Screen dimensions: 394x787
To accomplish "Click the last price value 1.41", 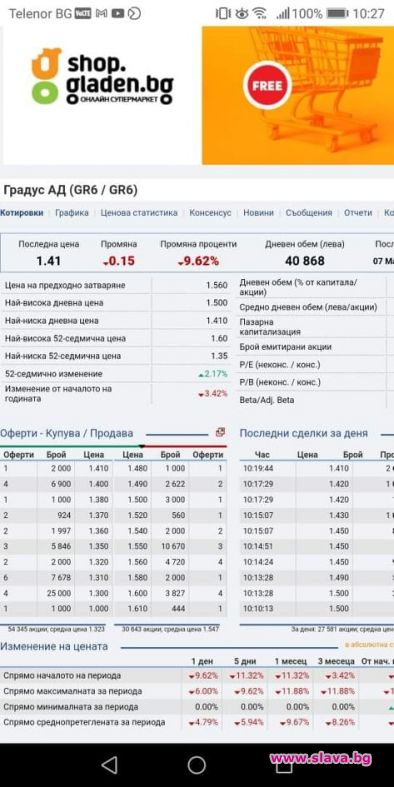I will pos(49,261).
